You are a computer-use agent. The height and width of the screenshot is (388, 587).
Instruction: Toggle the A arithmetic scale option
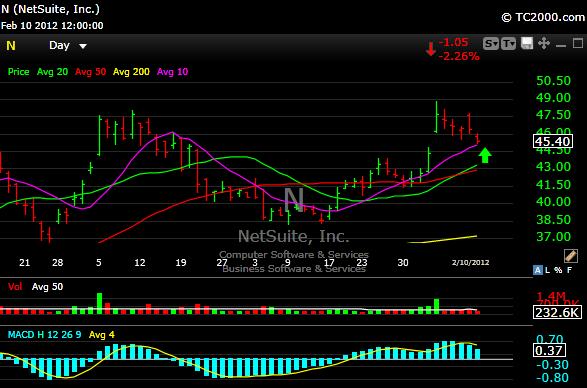pos(538,270)
